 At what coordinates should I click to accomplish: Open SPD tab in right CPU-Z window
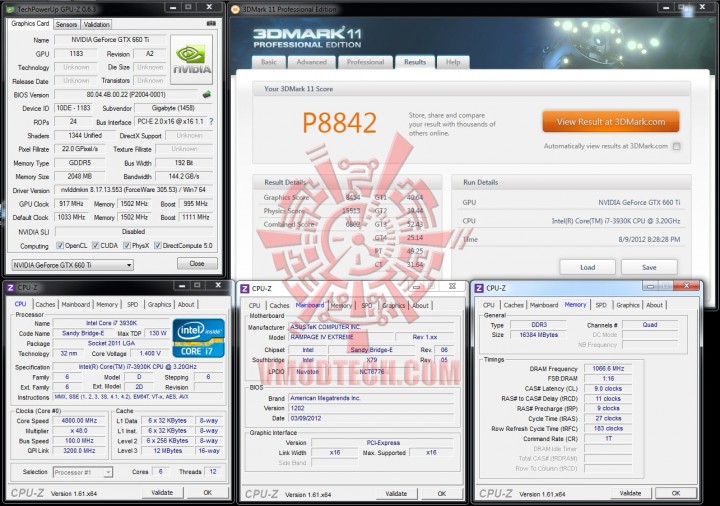point(601,305)
